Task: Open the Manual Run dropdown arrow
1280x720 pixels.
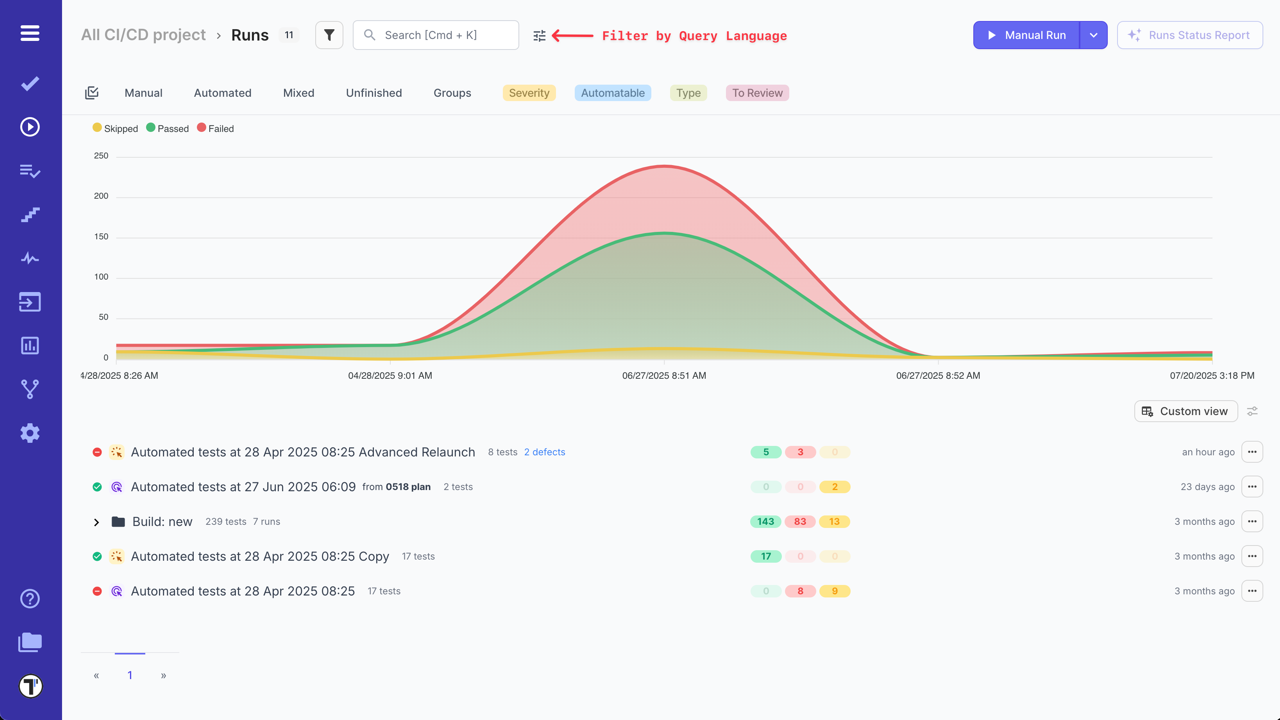Action: click(x=1093, y=35)
